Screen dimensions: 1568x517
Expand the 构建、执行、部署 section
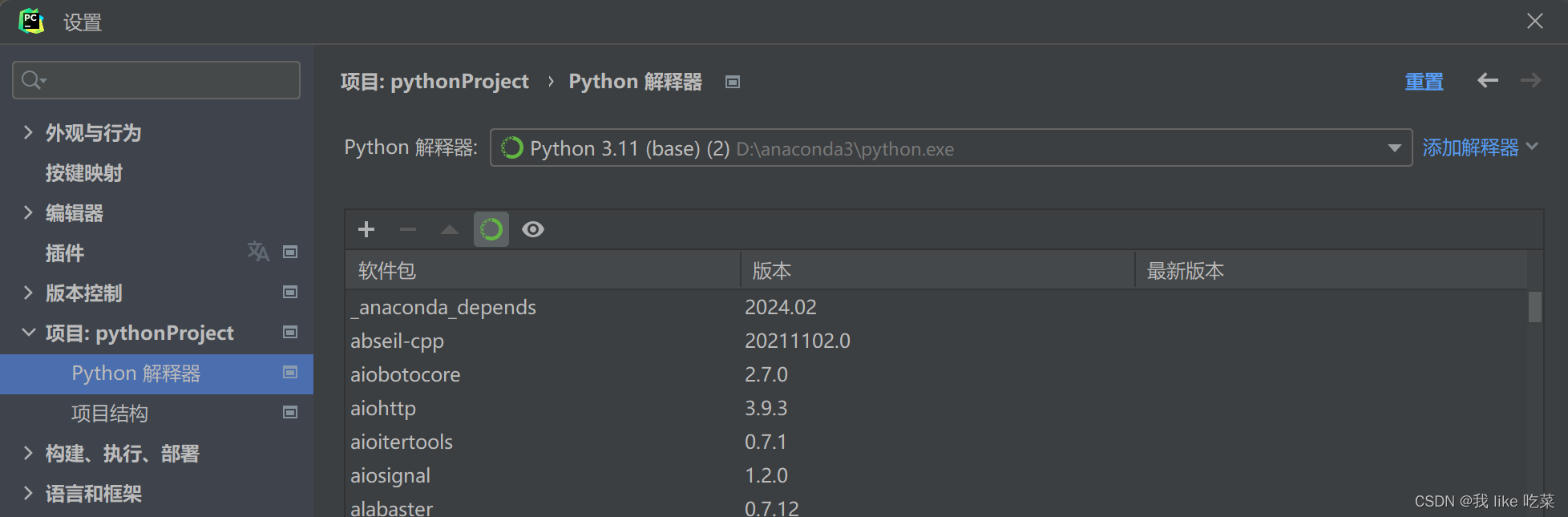coord(28,453)
